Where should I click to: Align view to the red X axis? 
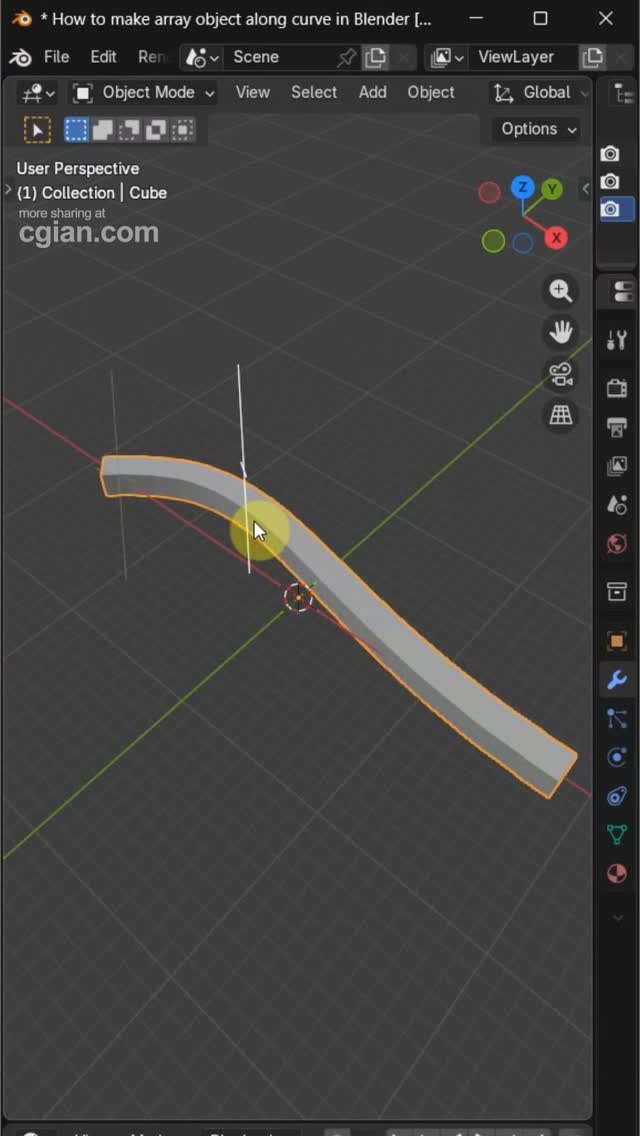click(x=556, y=238)
